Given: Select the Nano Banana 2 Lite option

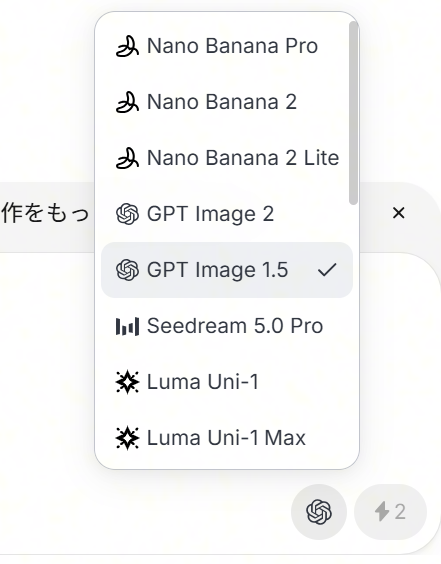Looking at the screenshot, I should 227,158.
